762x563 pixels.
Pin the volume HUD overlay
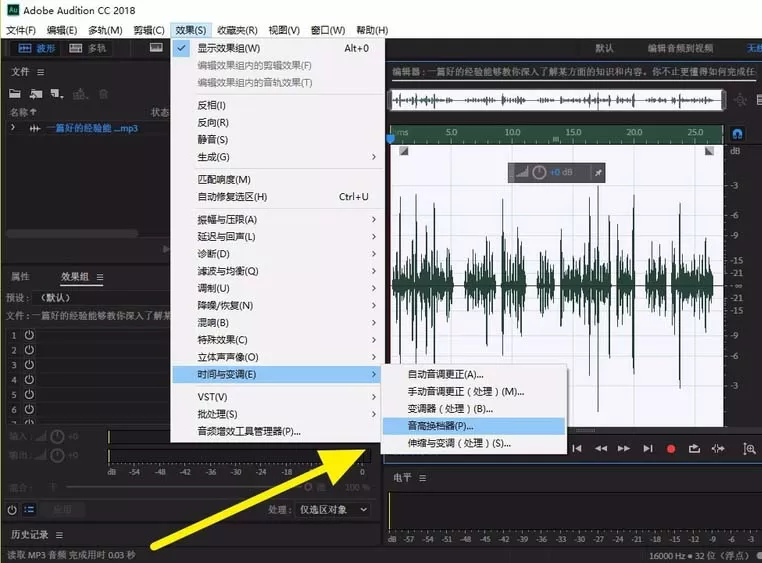coord(598,172)
